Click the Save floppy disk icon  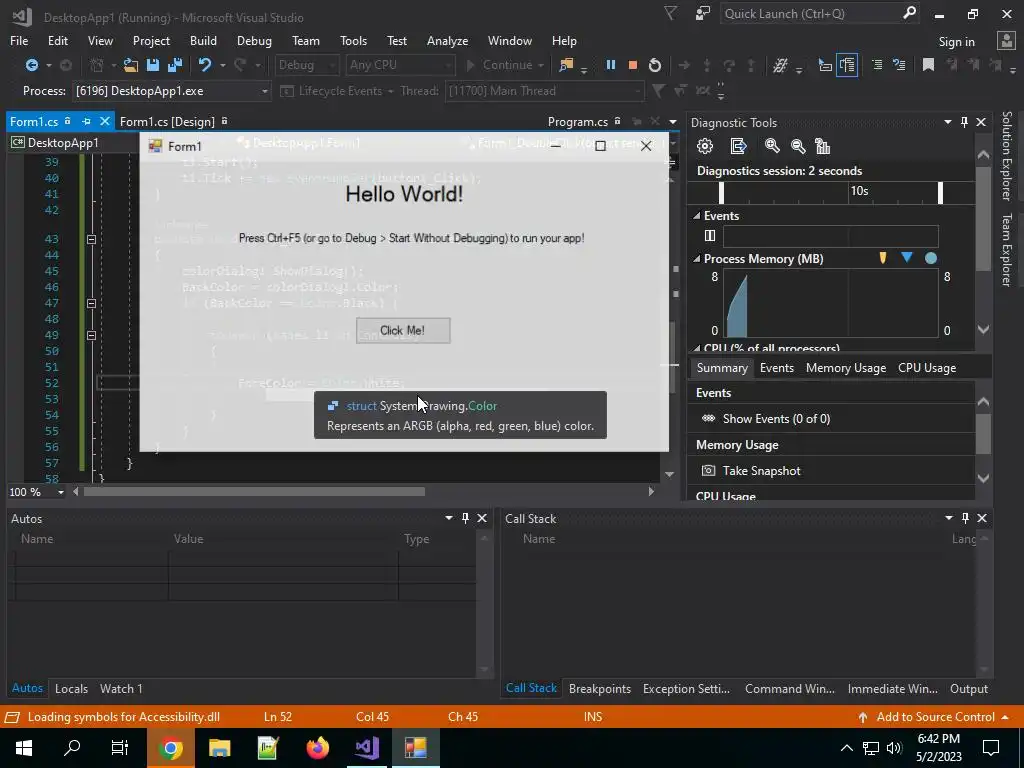coord(153,65)
